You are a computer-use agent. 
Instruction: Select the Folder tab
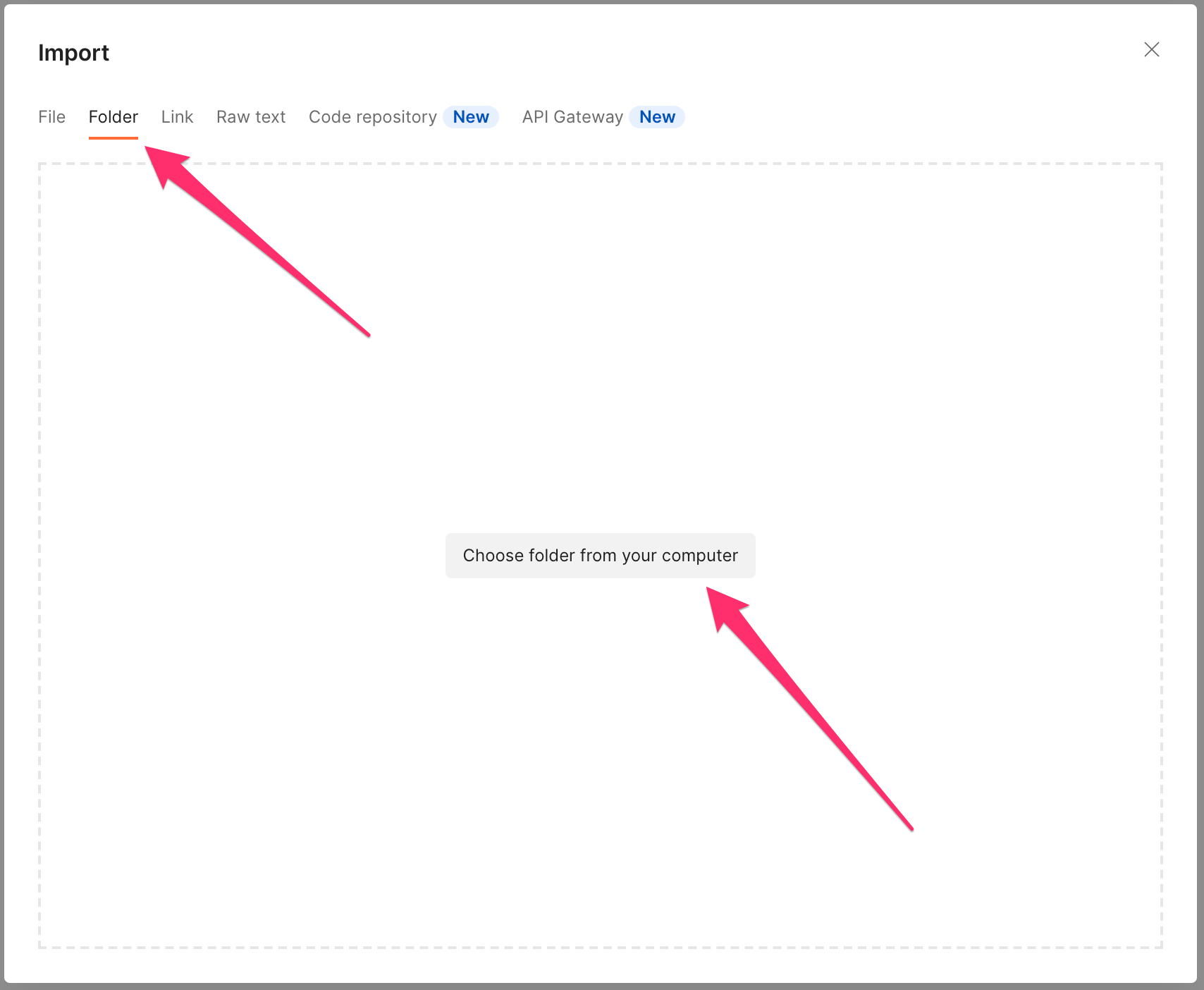113,117
